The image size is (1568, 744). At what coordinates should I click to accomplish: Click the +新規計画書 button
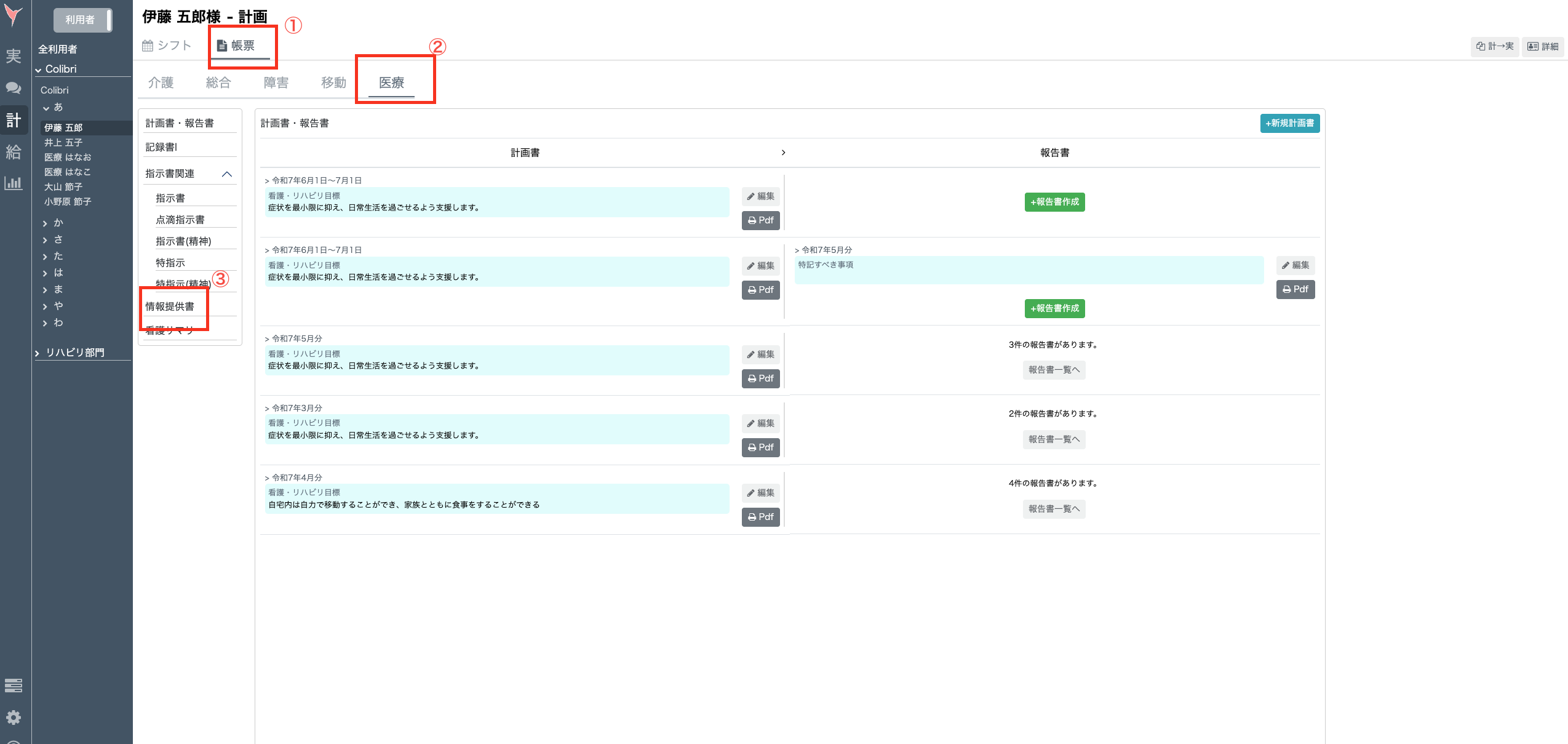pyautogui.click(x=1289, y=123)
